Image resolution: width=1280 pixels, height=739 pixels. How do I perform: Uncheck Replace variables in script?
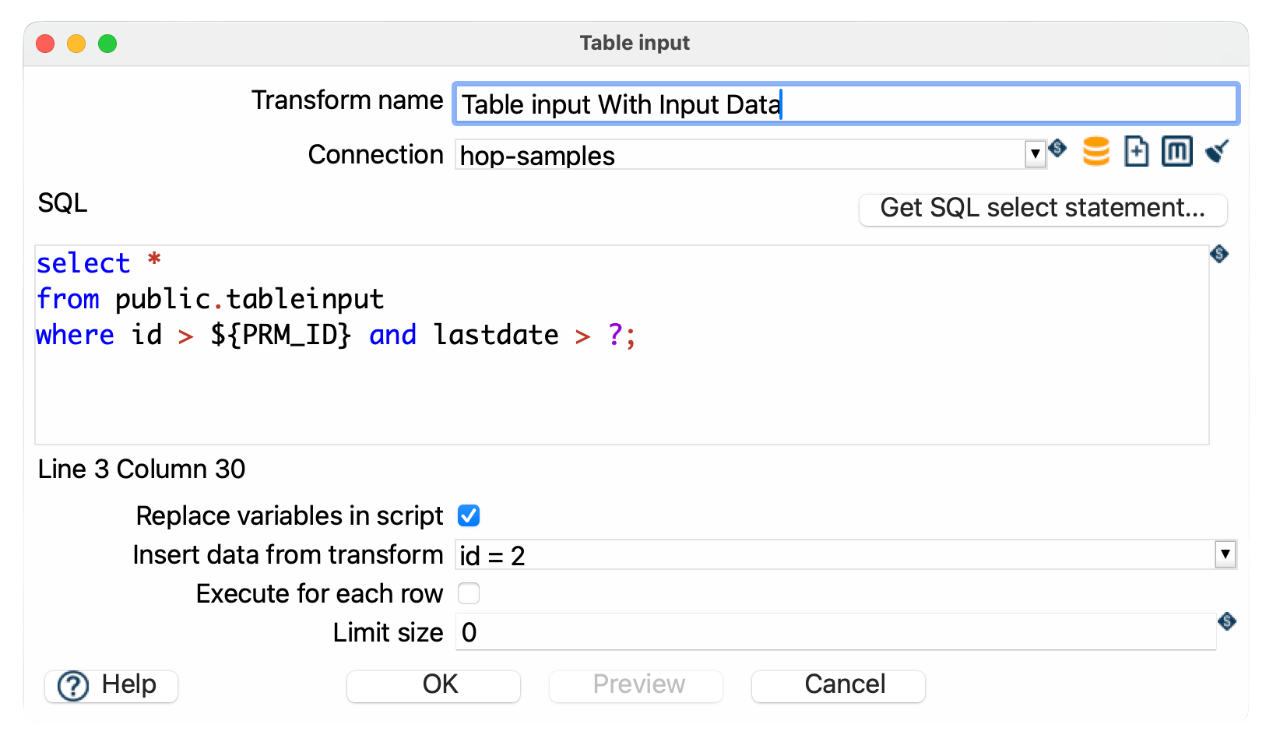click(469, 515)
